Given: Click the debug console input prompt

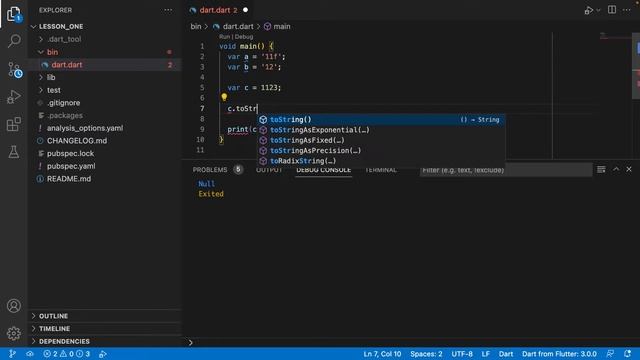Looking at the screenshot, I should (412, 342).
